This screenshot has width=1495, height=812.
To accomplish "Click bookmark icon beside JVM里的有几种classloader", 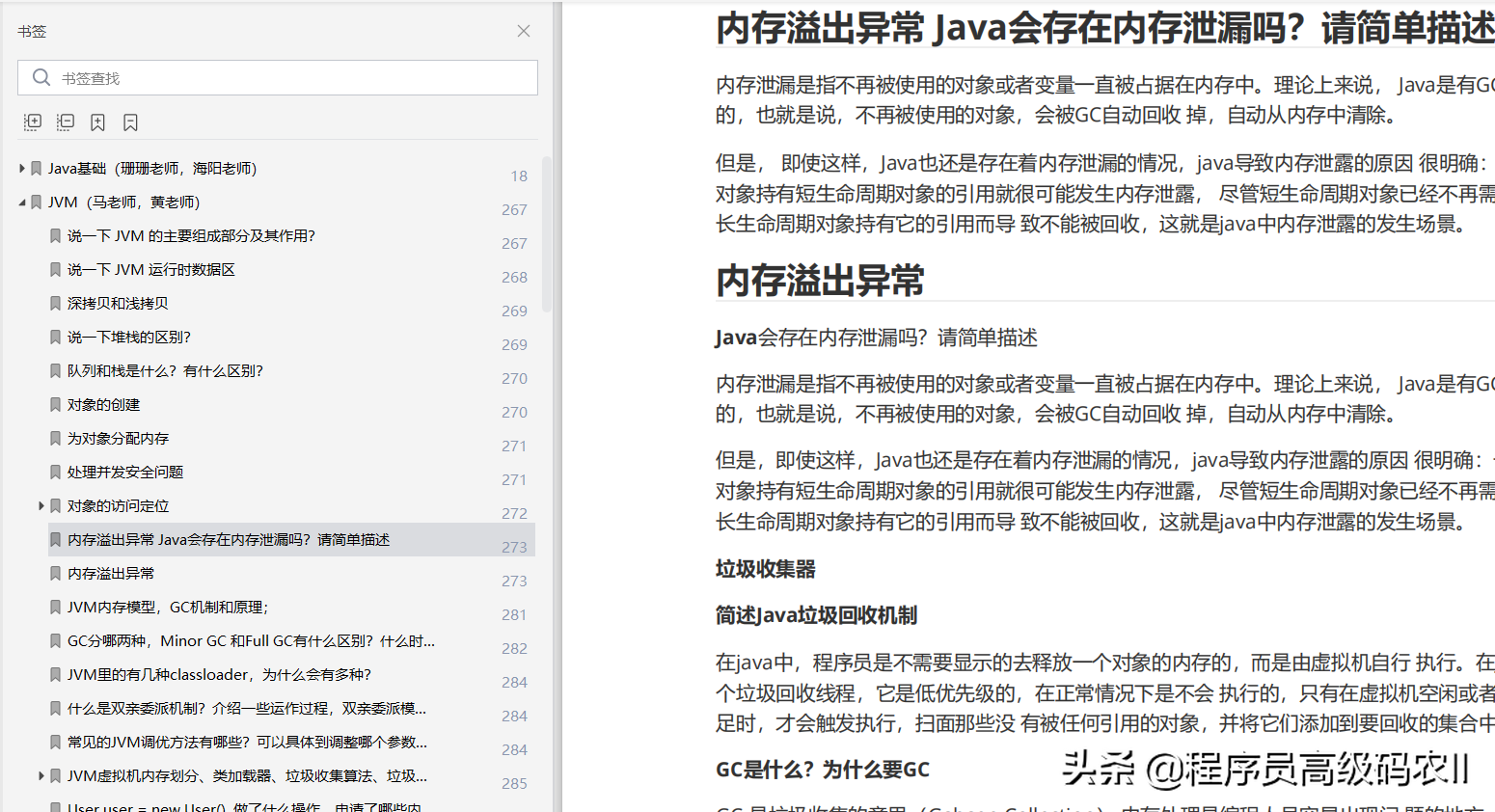I will [55, 674].
